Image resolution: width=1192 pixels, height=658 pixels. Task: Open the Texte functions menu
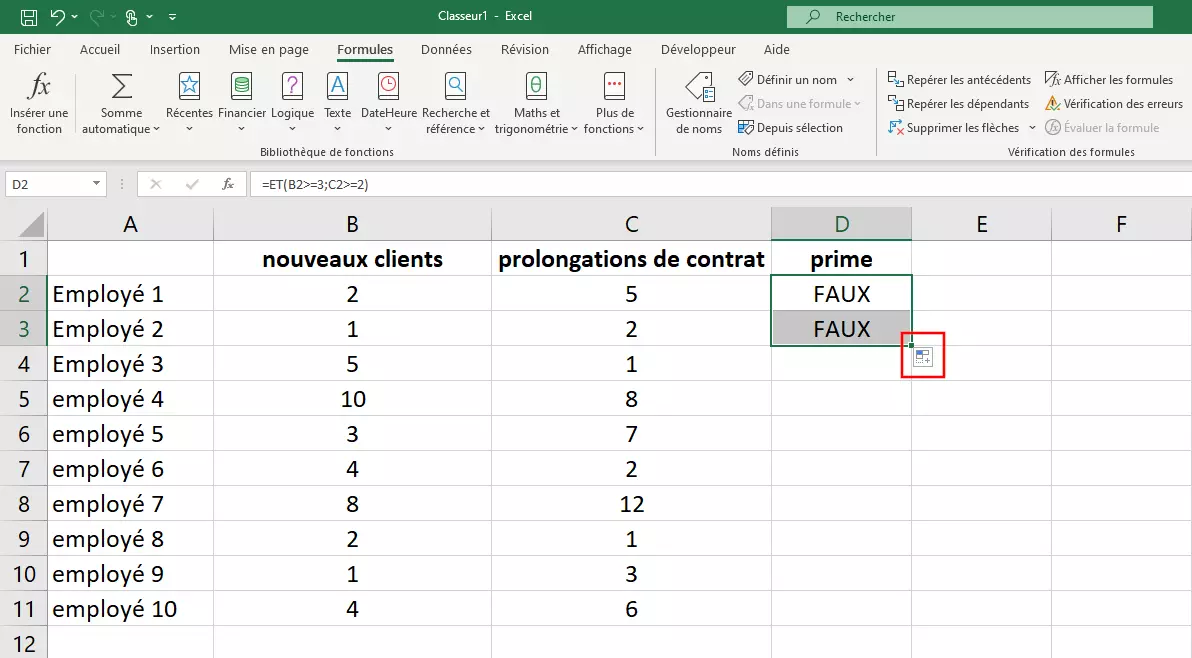[338, 104]
